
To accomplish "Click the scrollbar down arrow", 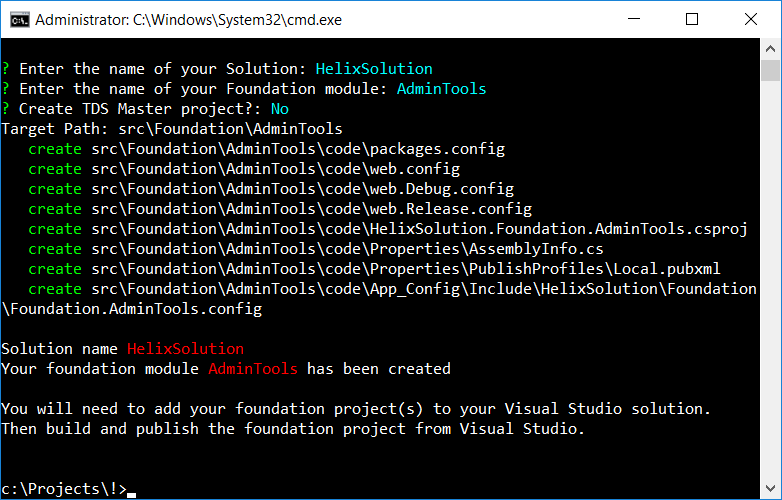I will (771, 489).
